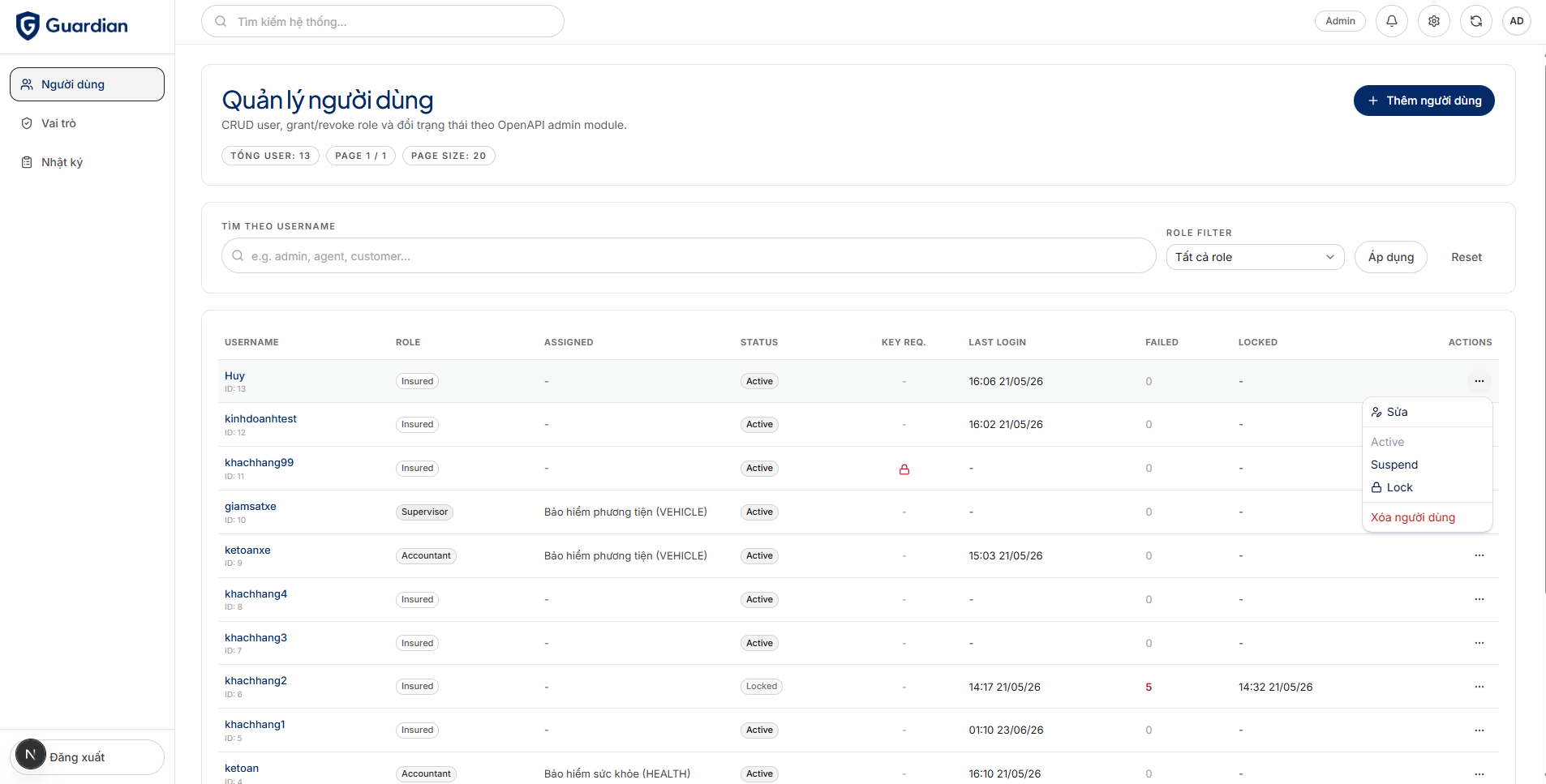The image size is (1546, 784).
Task: Focus the username search field
Action: click(689, 255)
